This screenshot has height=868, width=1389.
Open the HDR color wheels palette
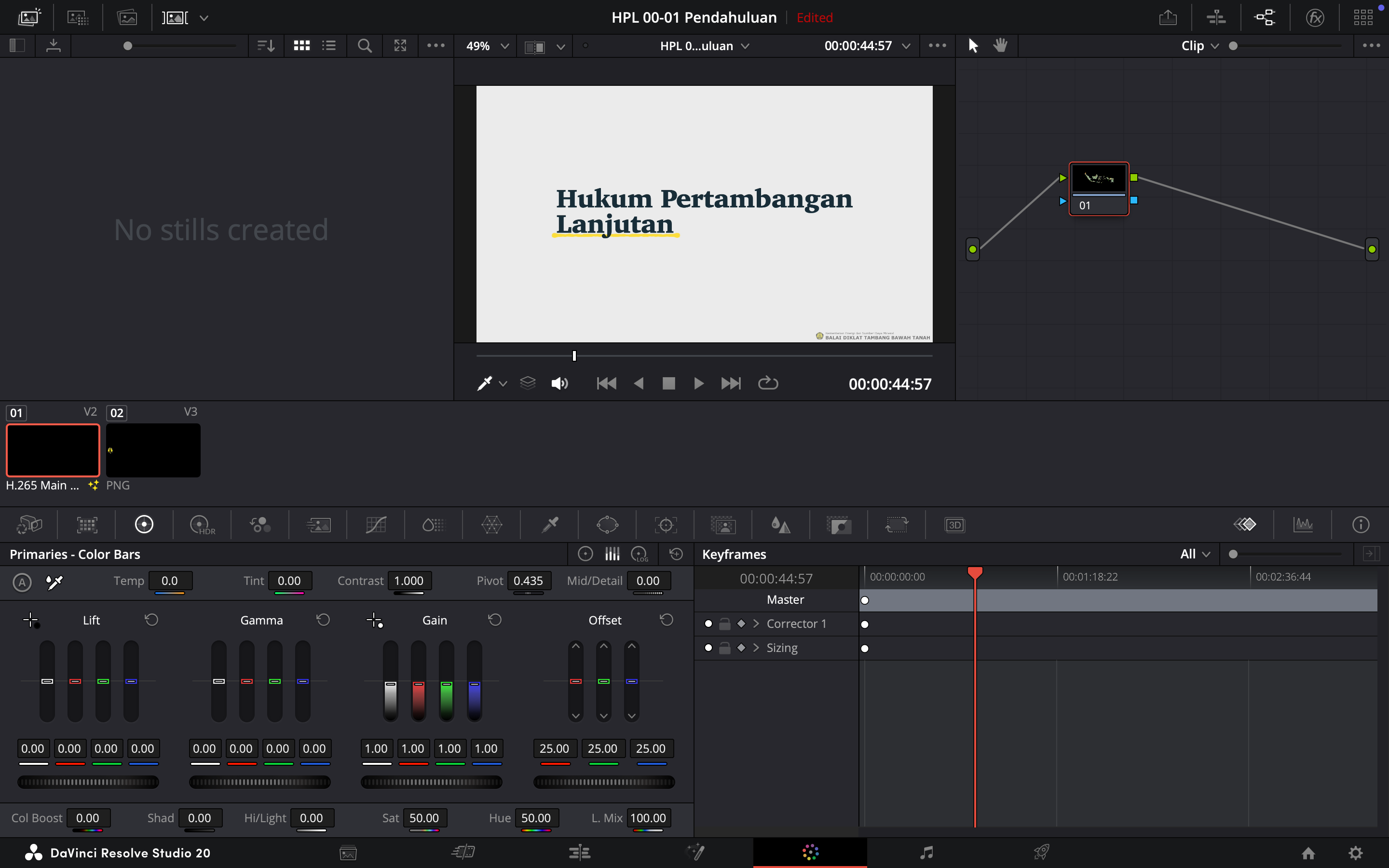pos(202,525)
